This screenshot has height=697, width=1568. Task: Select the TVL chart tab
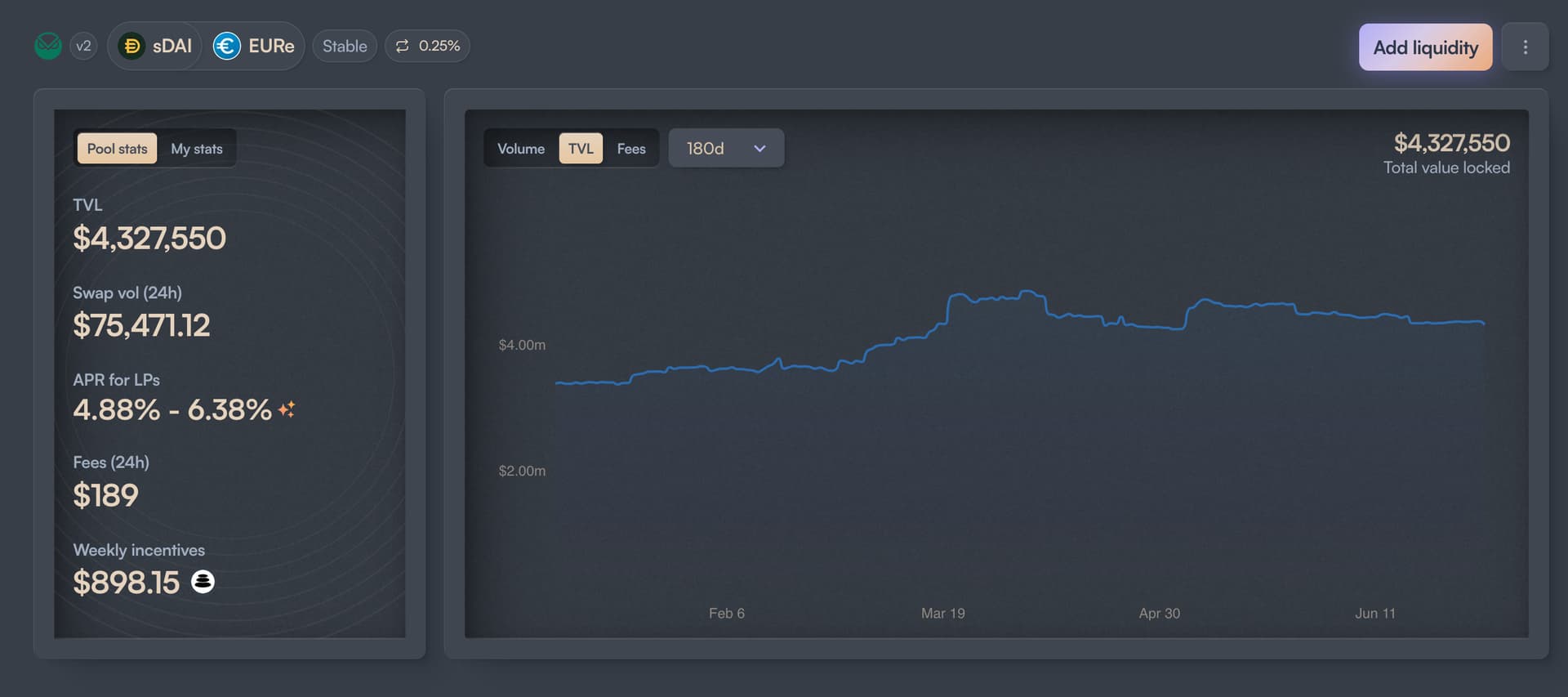(581, 149)
